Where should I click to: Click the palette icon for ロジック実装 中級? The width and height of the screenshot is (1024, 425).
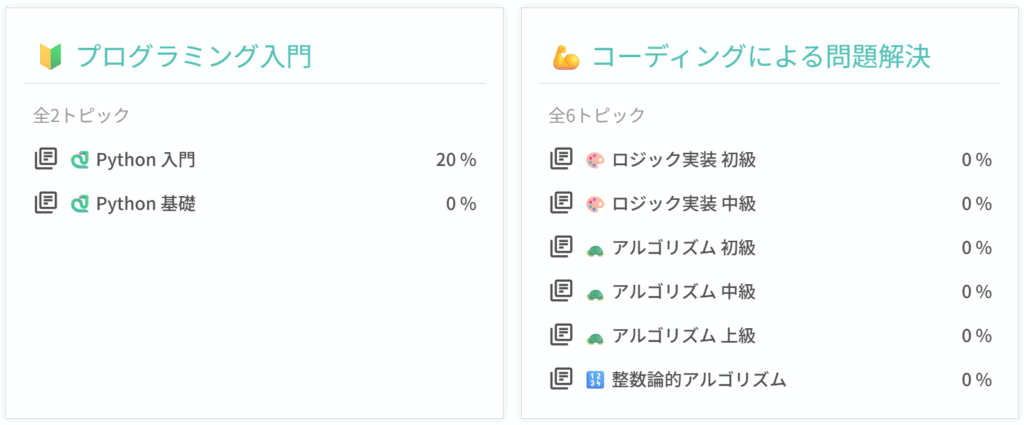tap(595, 204)
